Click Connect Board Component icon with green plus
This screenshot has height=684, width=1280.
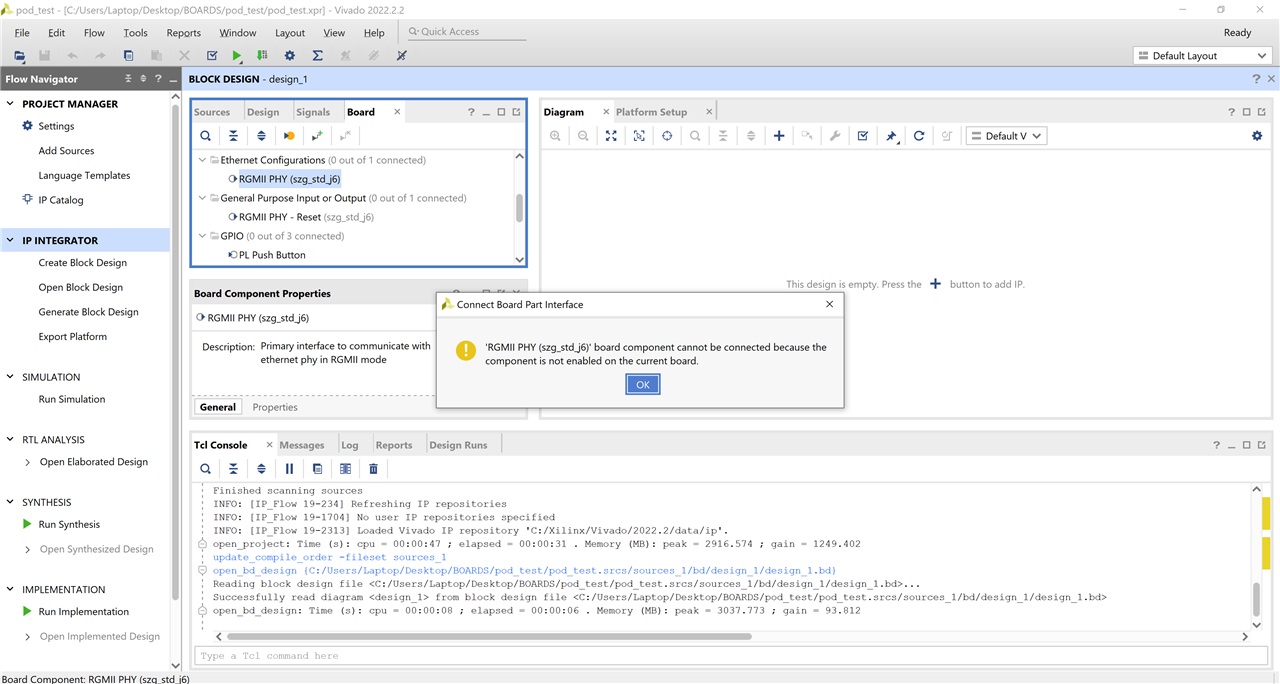pyautogui.click(x=317, y=136)
